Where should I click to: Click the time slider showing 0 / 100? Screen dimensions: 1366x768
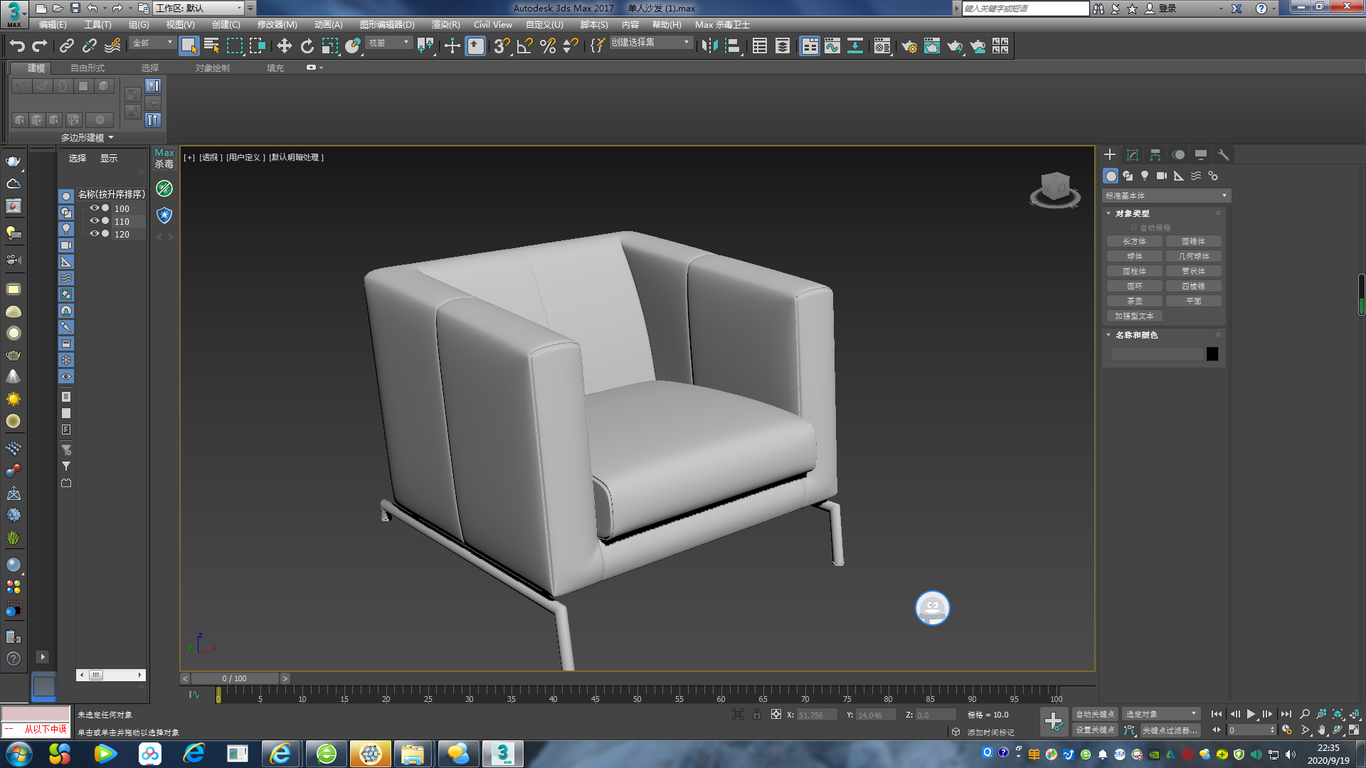[x=234, y=678]
